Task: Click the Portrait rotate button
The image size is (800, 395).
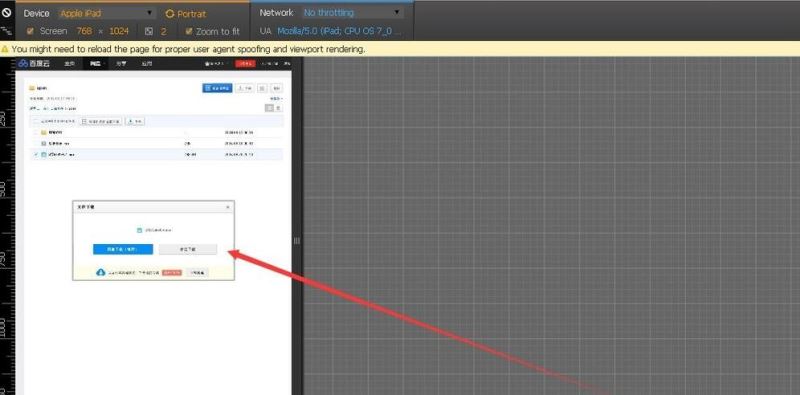Action: (186, 14)
